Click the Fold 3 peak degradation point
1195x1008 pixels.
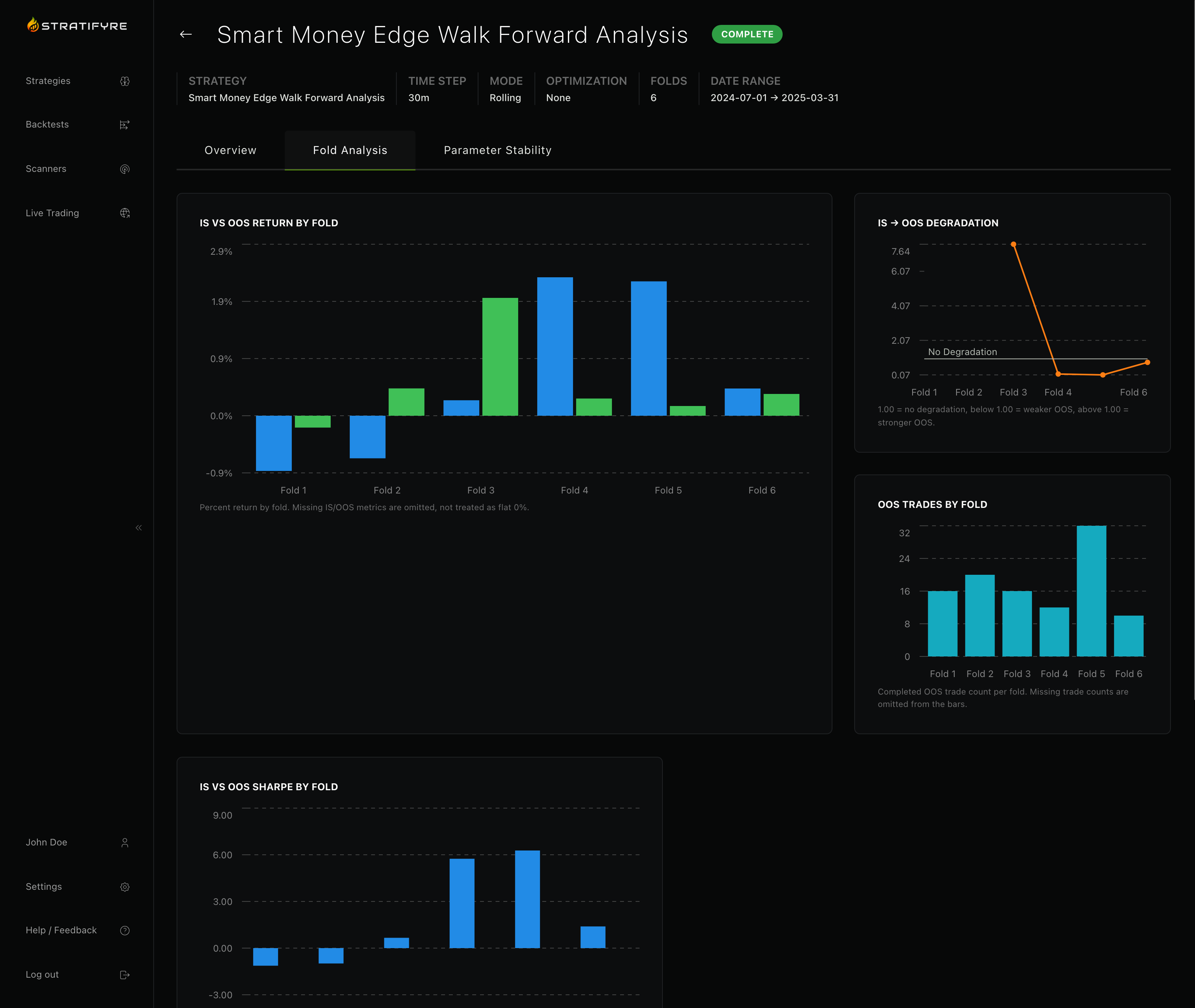tap(1013, 244)
